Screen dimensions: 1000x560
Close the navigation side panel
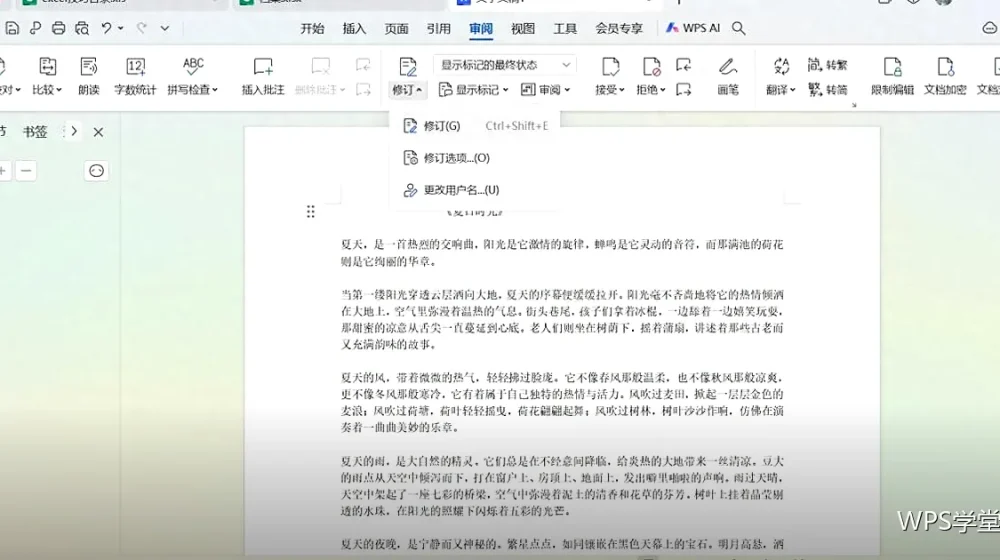click(98, 132)
